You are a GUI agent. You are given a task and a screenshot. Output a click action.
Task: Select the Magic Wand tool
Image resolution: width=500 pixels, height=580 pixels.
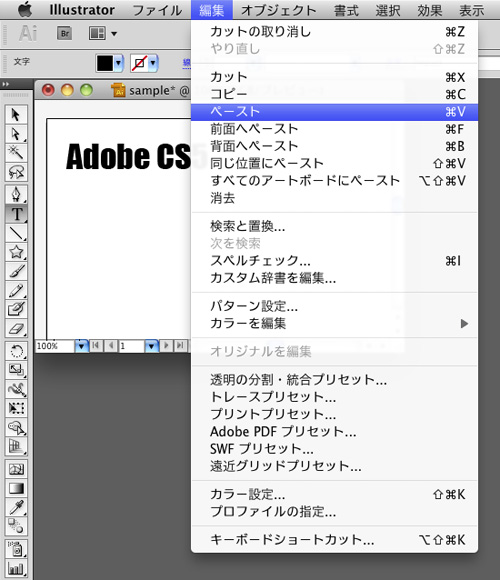point(16,152)
